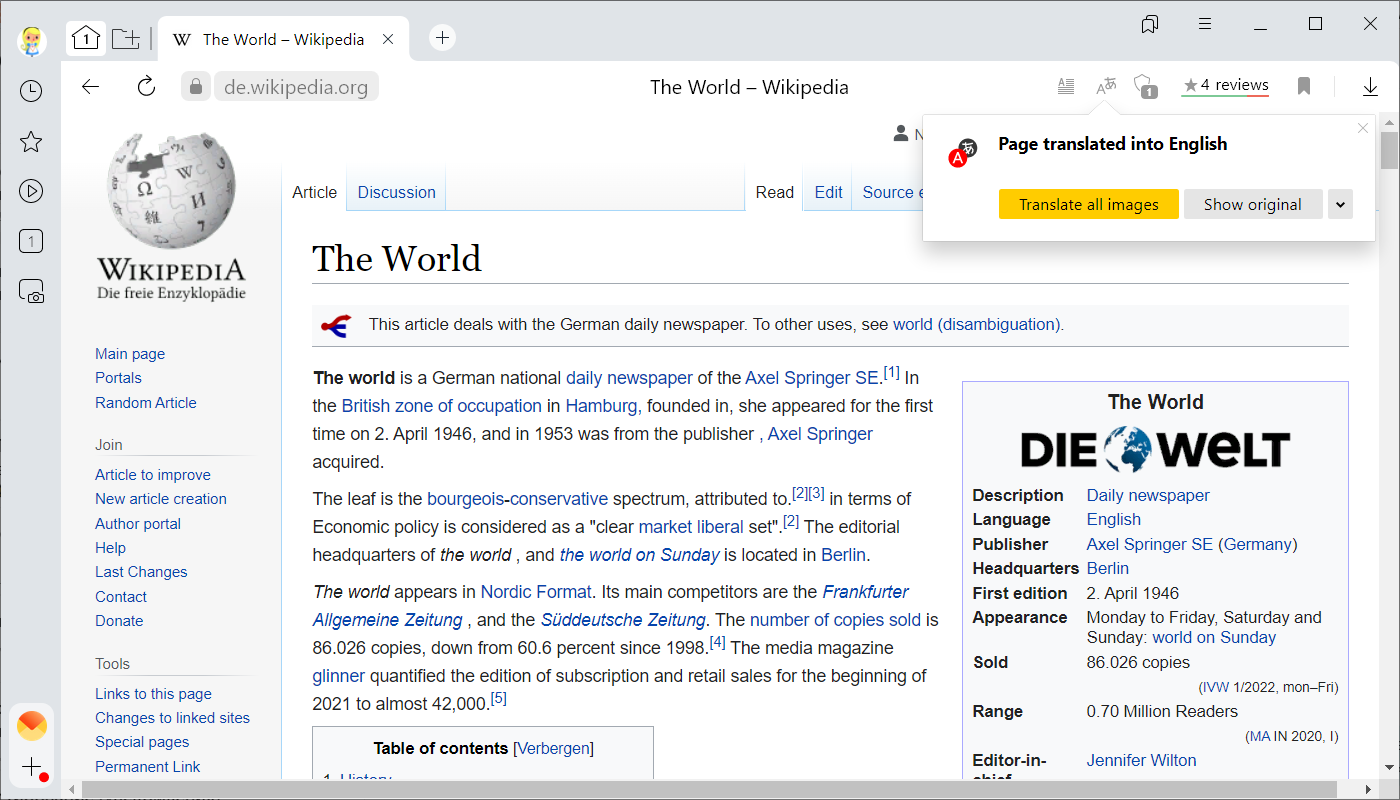
Task: Open the glinner link
Action: [339, 675]
